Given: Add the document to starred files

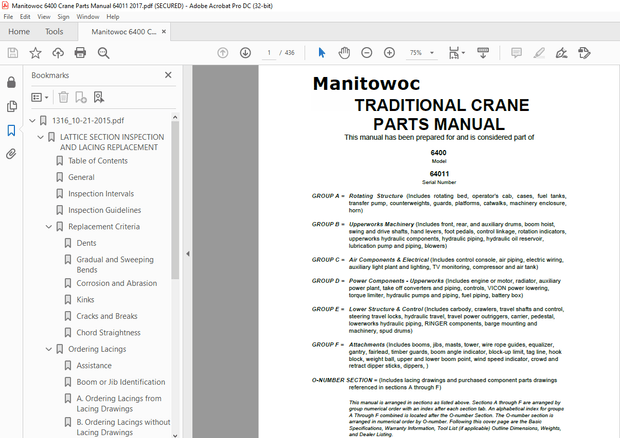Looking at the screenshot, I should coord(35,53).
